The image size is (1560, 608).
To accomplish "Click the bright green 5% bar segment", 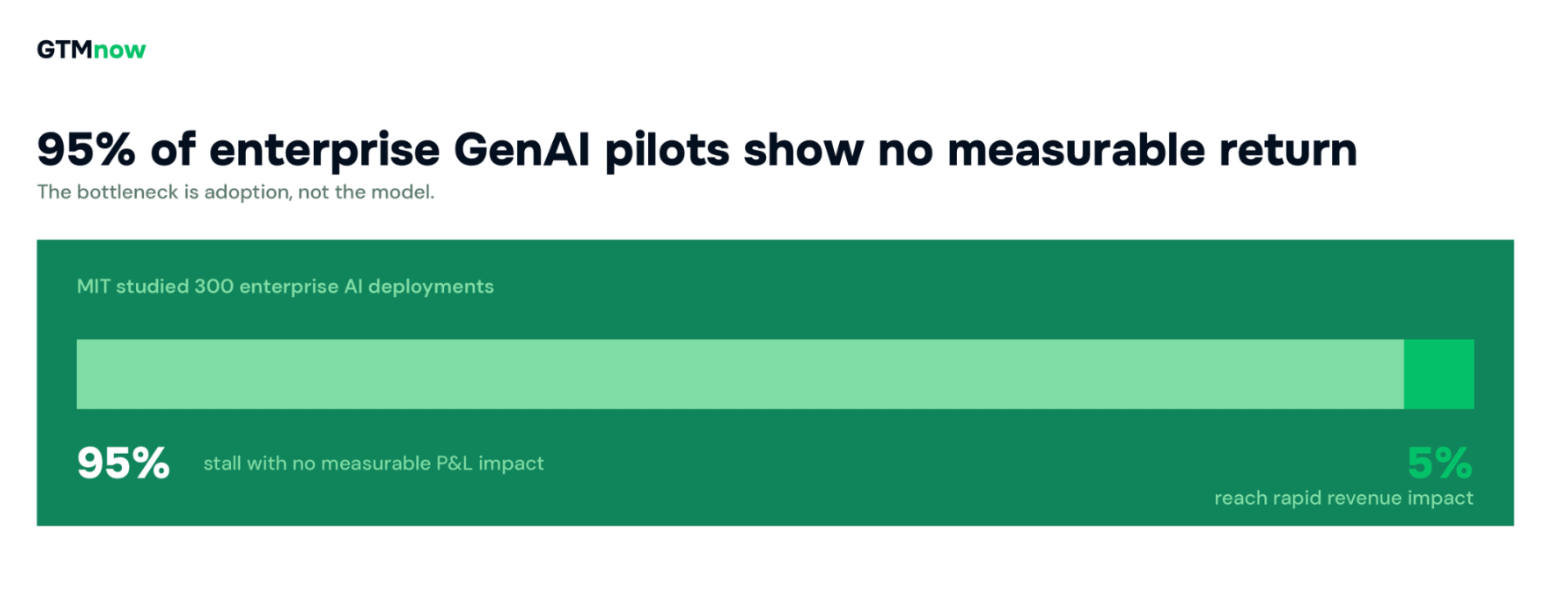I will 1439,374.
